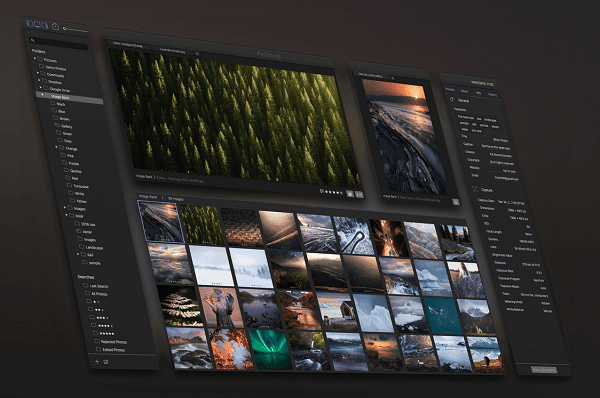The width and height of the screenshot is (600, 398).
Task: Select the Purple folder
Action: (71, 163)
